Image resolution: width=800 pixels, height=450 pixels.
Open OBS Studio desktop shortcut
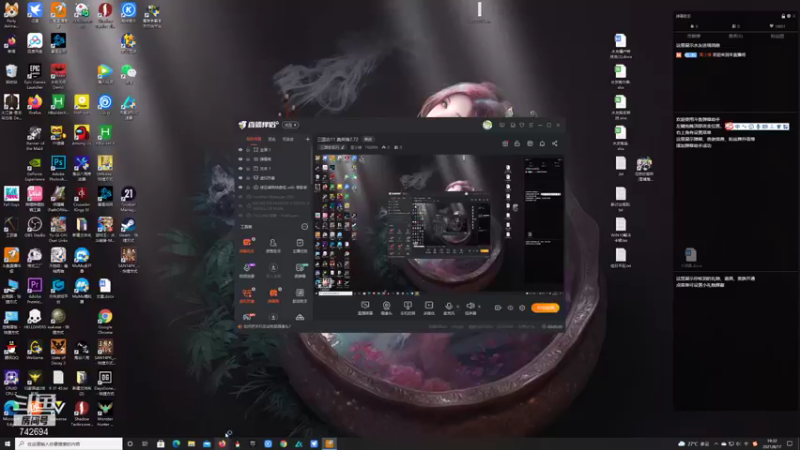[x=35, y=228]
